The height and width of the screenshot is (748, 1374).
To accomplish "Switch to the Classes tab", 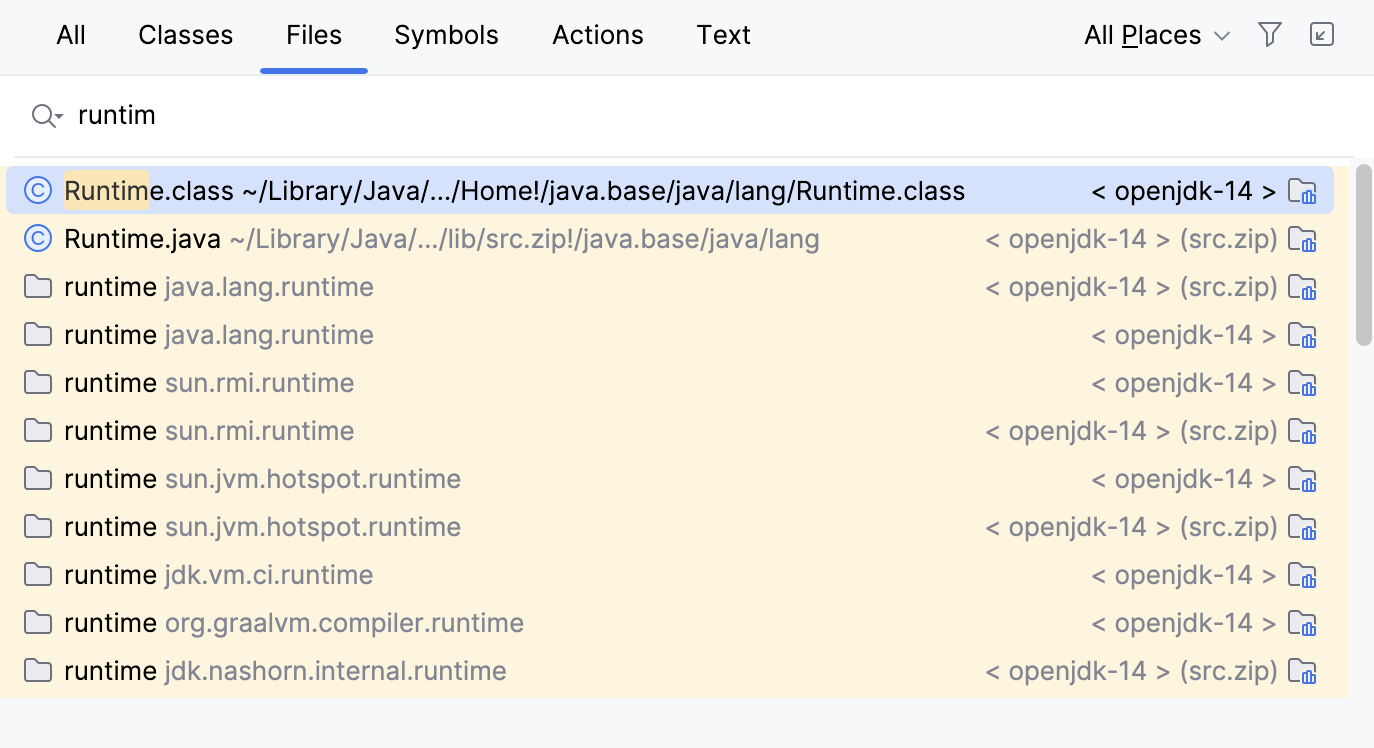I will tap(185, 36).
